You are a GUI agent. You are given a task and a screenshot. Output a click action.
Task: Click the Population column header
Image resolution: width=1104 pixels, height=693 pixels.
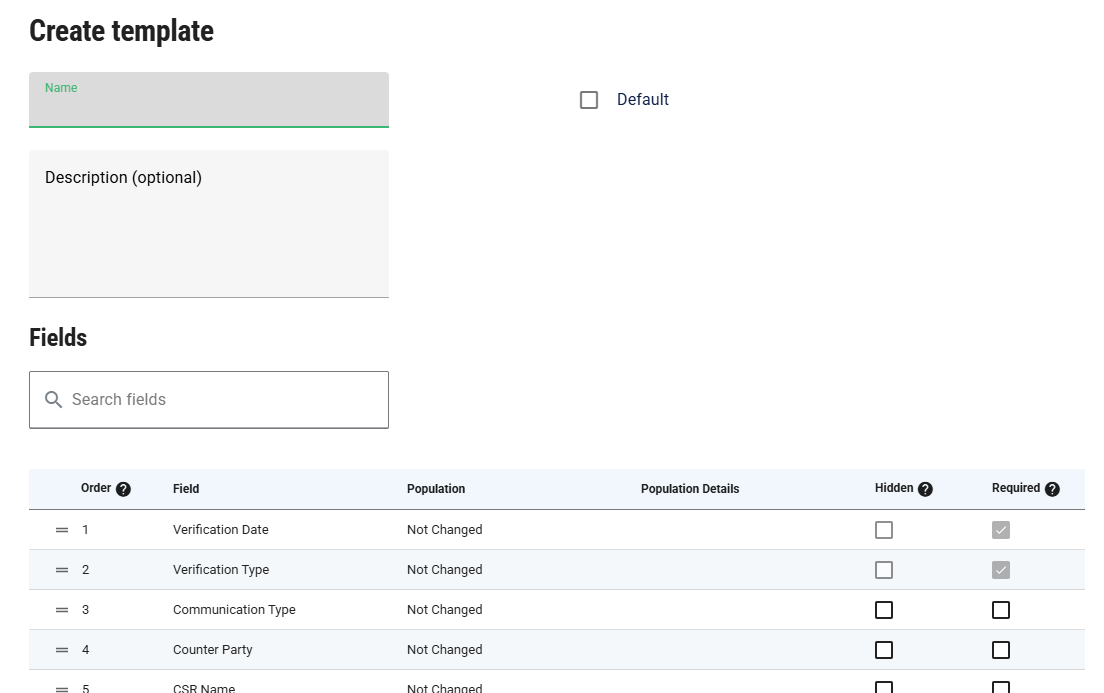coord(436,489)
